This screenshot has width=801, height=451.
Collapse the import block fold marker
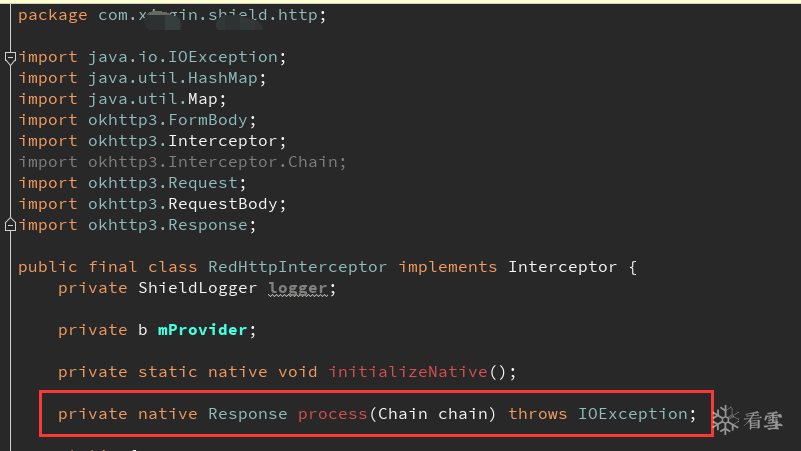tap(10, 57)
